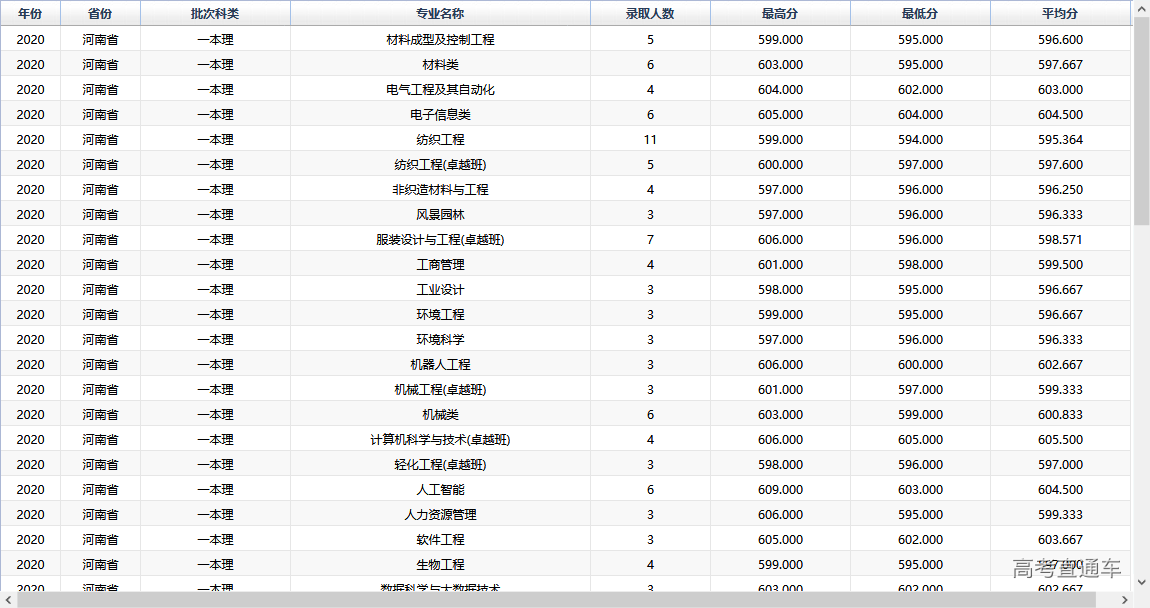Screen dimensions: 1150x608
Task: Select the 机器人工程 row
Action: (x=440, y=365)
